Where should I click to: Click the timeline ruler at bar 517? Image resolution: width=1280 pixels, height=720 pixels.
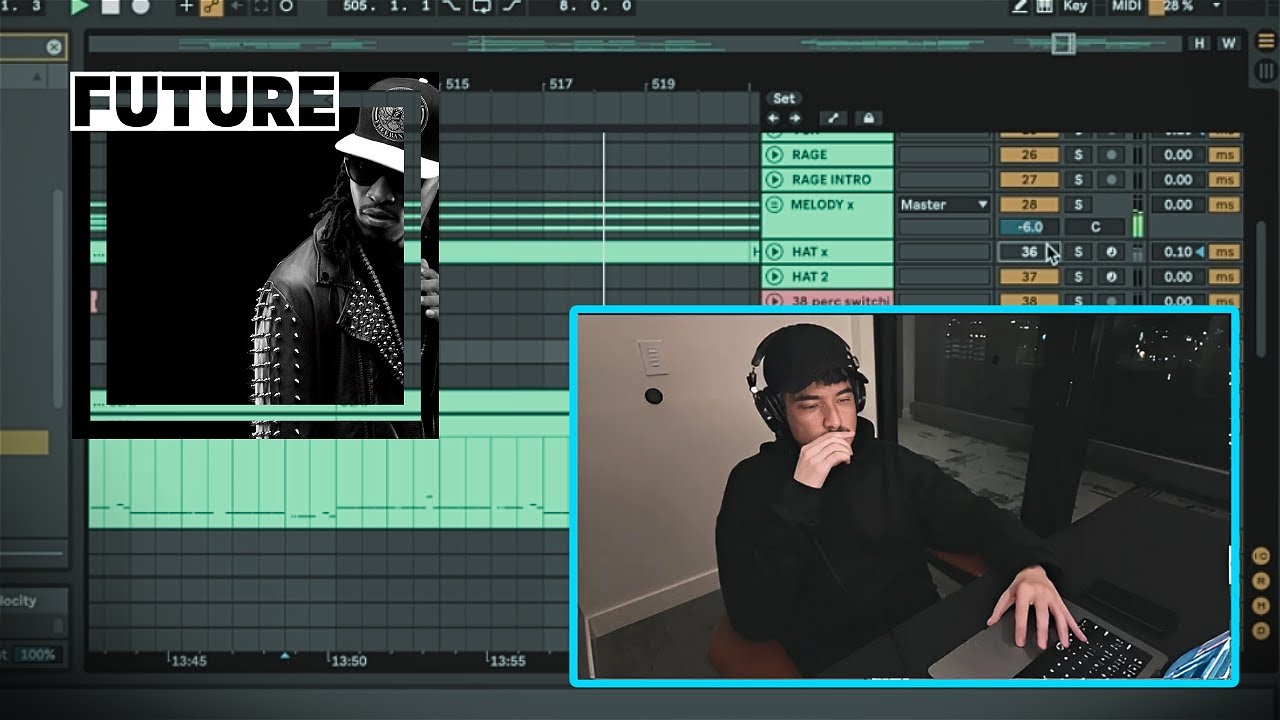pyautogui.click(x=560, y=84)
